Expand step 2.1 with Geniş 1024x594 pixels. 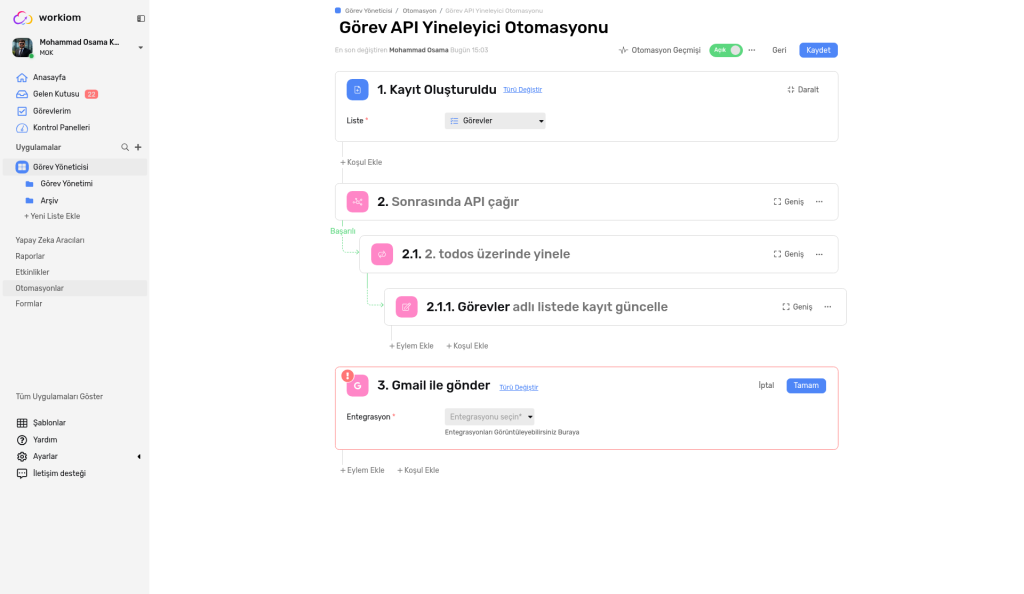click(788, 255)
